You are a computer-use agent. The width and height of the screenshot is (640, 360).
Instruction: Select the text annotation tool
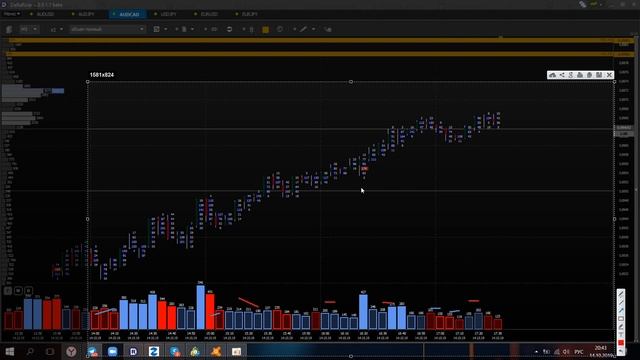click(x=621, y=334)
